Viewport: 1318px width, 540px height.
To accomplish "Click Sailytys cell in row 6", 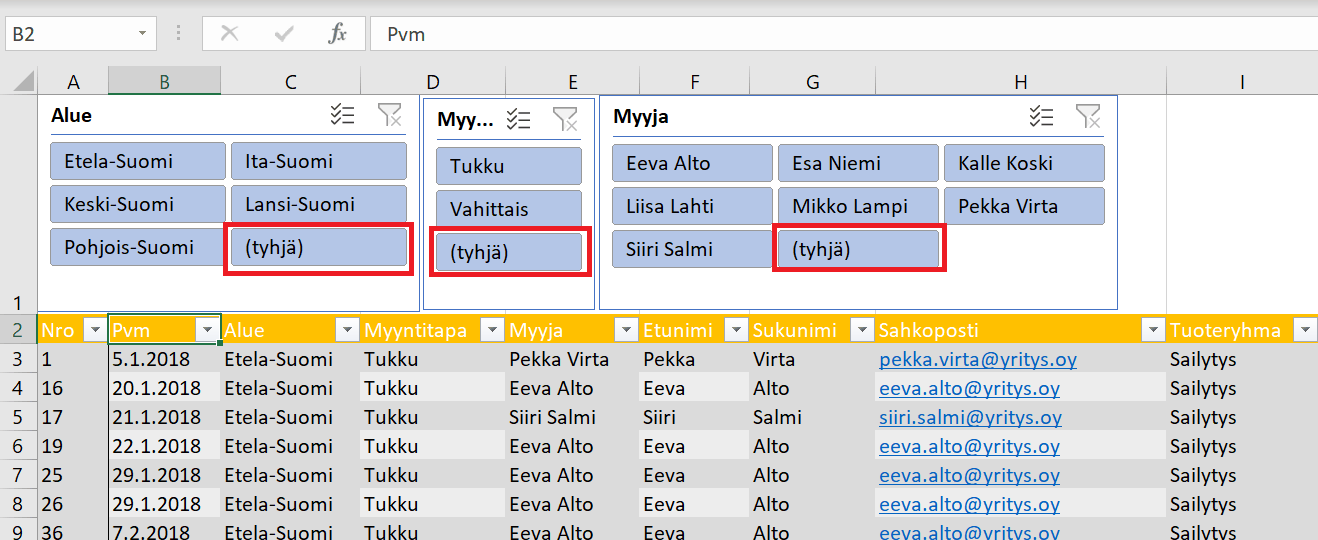I will pos(1242,446).
